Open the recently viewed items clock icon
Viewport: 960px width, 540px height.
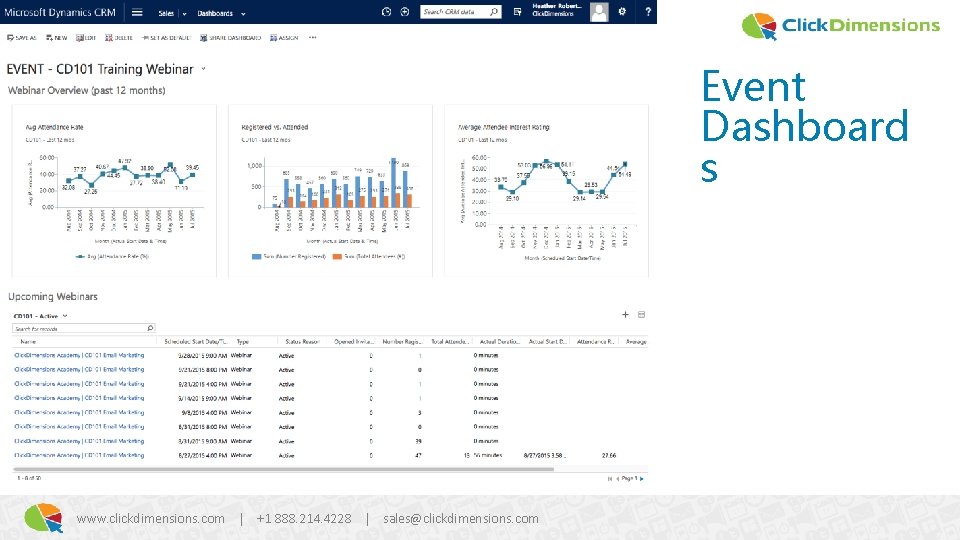386,12
